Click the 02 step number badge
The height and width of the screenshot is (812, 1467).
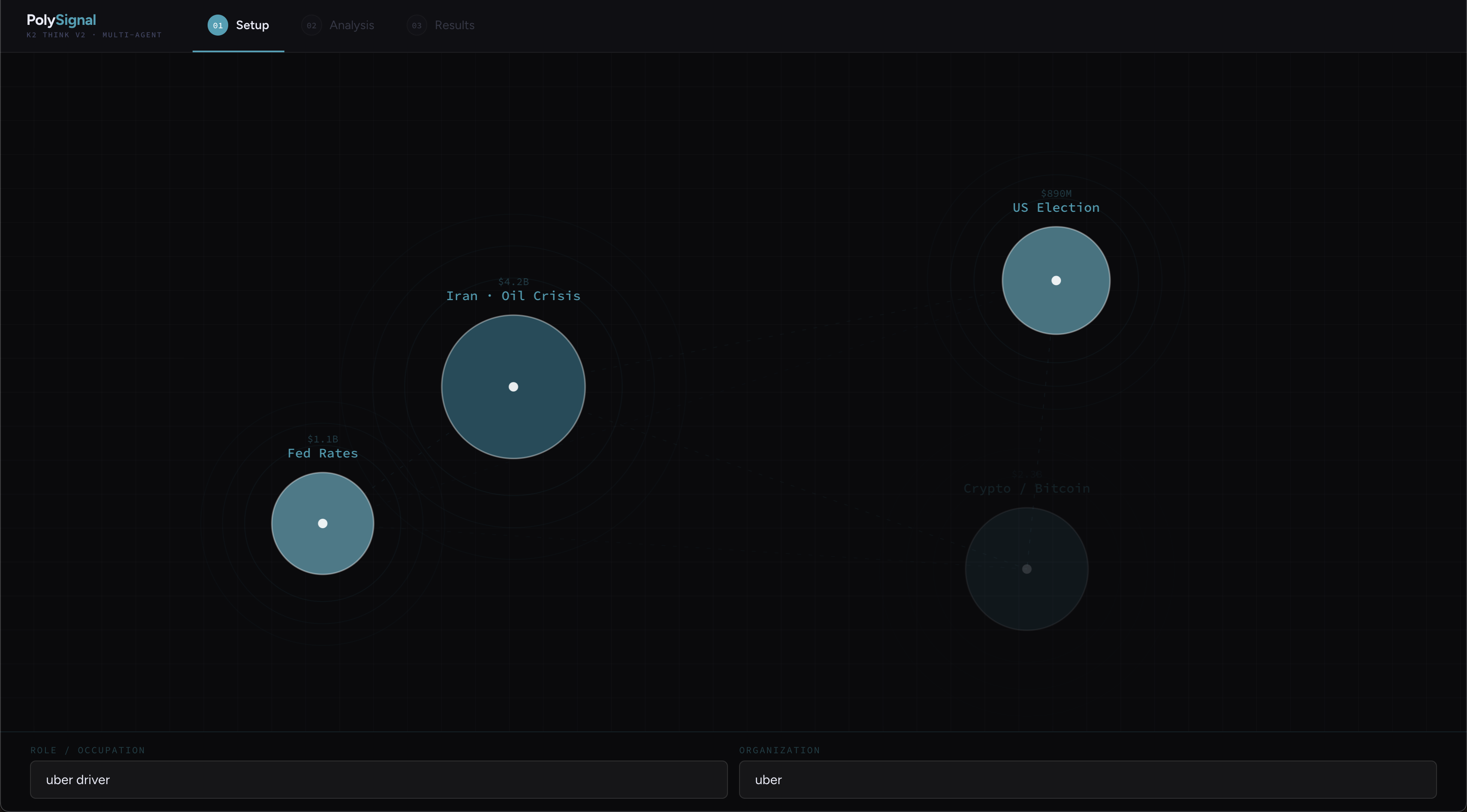click(x=311, y=25)
